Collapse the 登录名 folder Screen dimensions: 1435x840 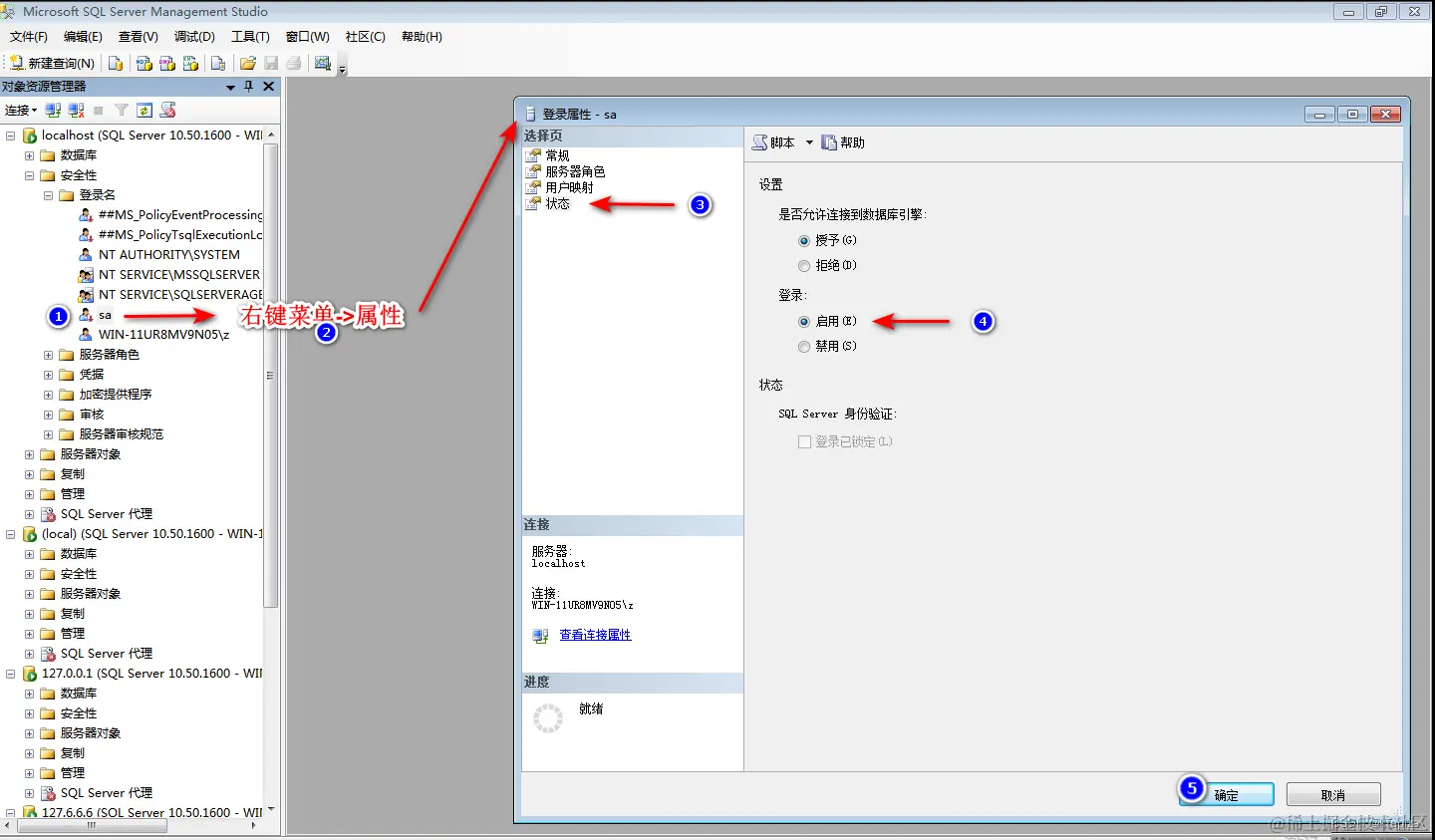(48, 195)
